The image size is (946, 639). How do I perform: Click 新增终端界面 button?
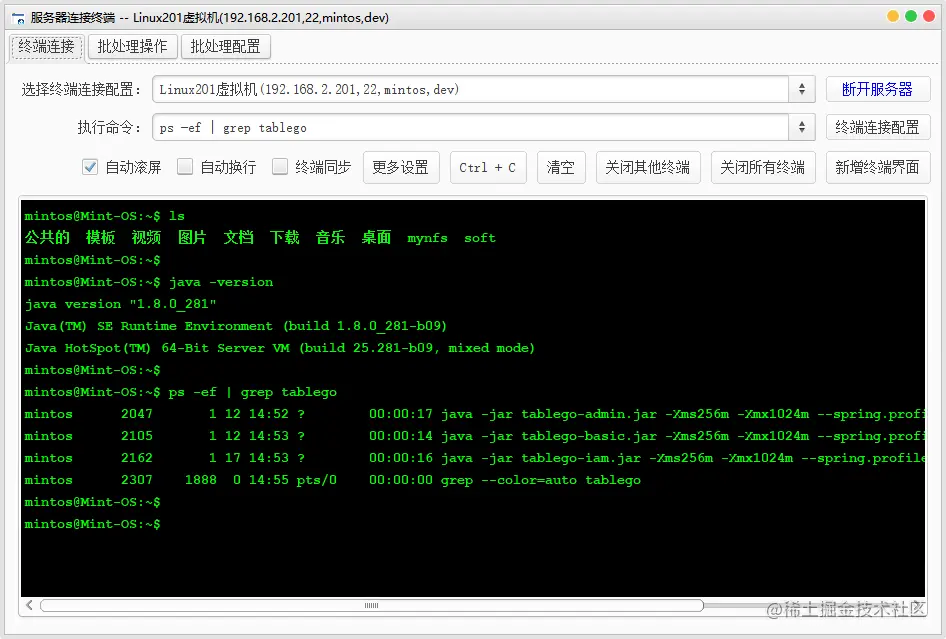click(878, 167)
